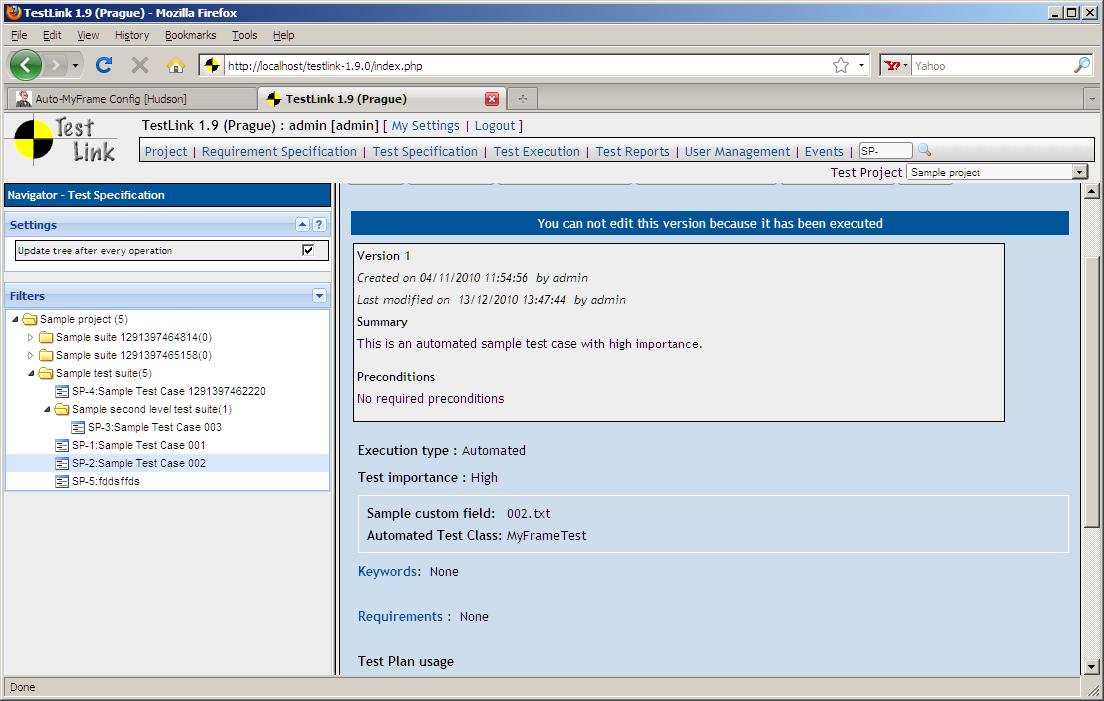
Task: Close the TestLink 1.9 (Prague) tab
Action: [491, 99]
